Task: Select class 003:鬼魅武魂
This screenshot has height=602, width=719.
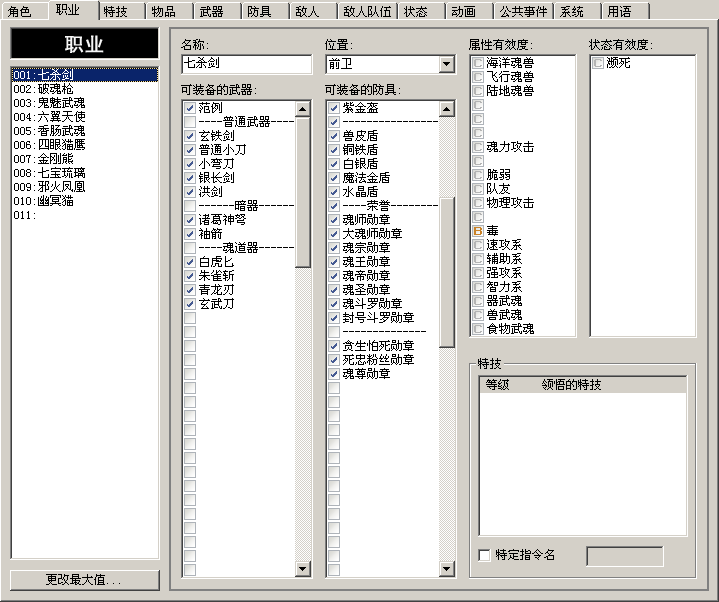Action: pyautogui.click(x=85, y=103)
